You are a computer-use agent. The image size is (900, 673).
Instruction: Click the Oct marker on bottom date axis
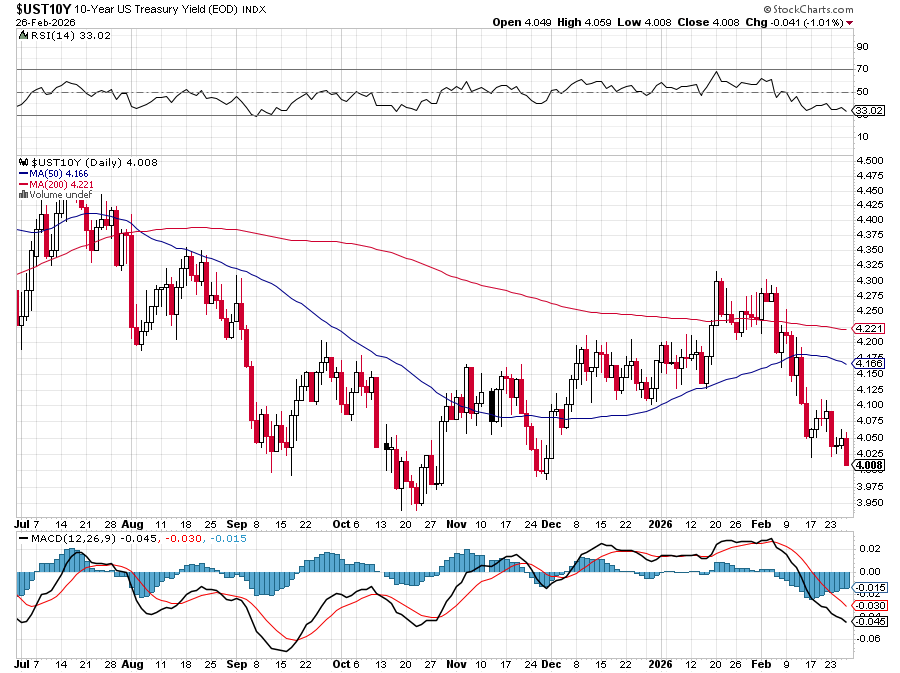[x=342, y=663]
